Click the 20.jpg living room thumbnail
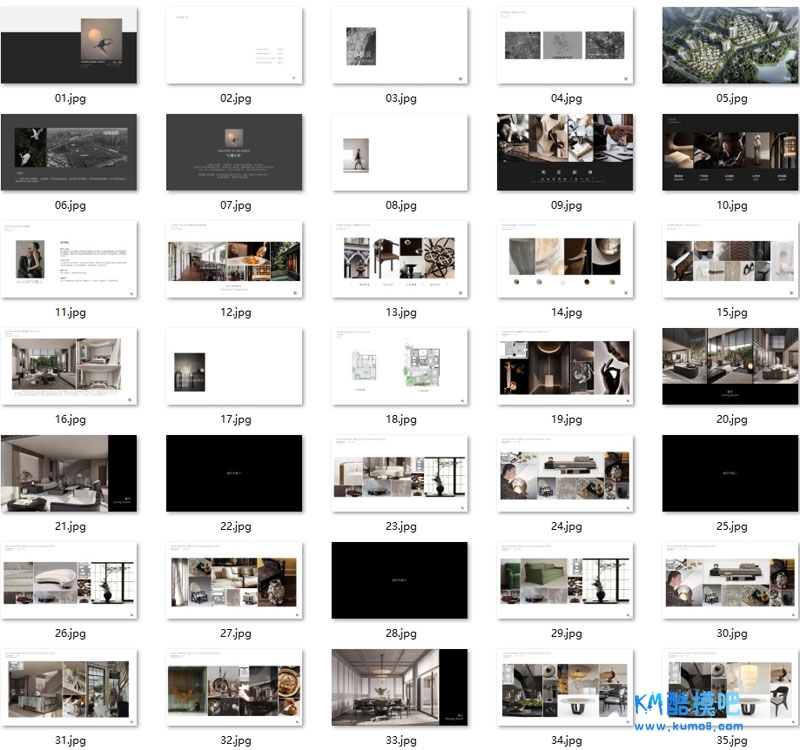Viewport: 800px width, 750px height. 731,366
